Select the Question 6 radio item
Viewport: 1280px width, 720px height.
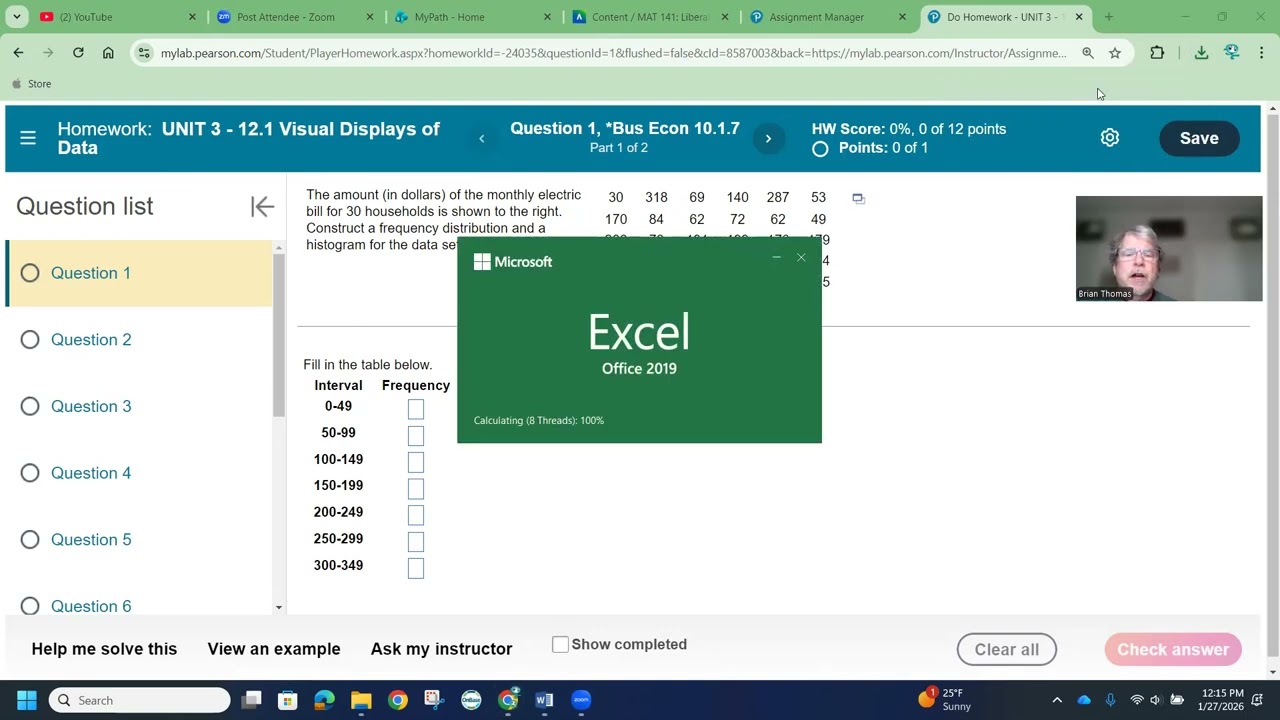30,606
